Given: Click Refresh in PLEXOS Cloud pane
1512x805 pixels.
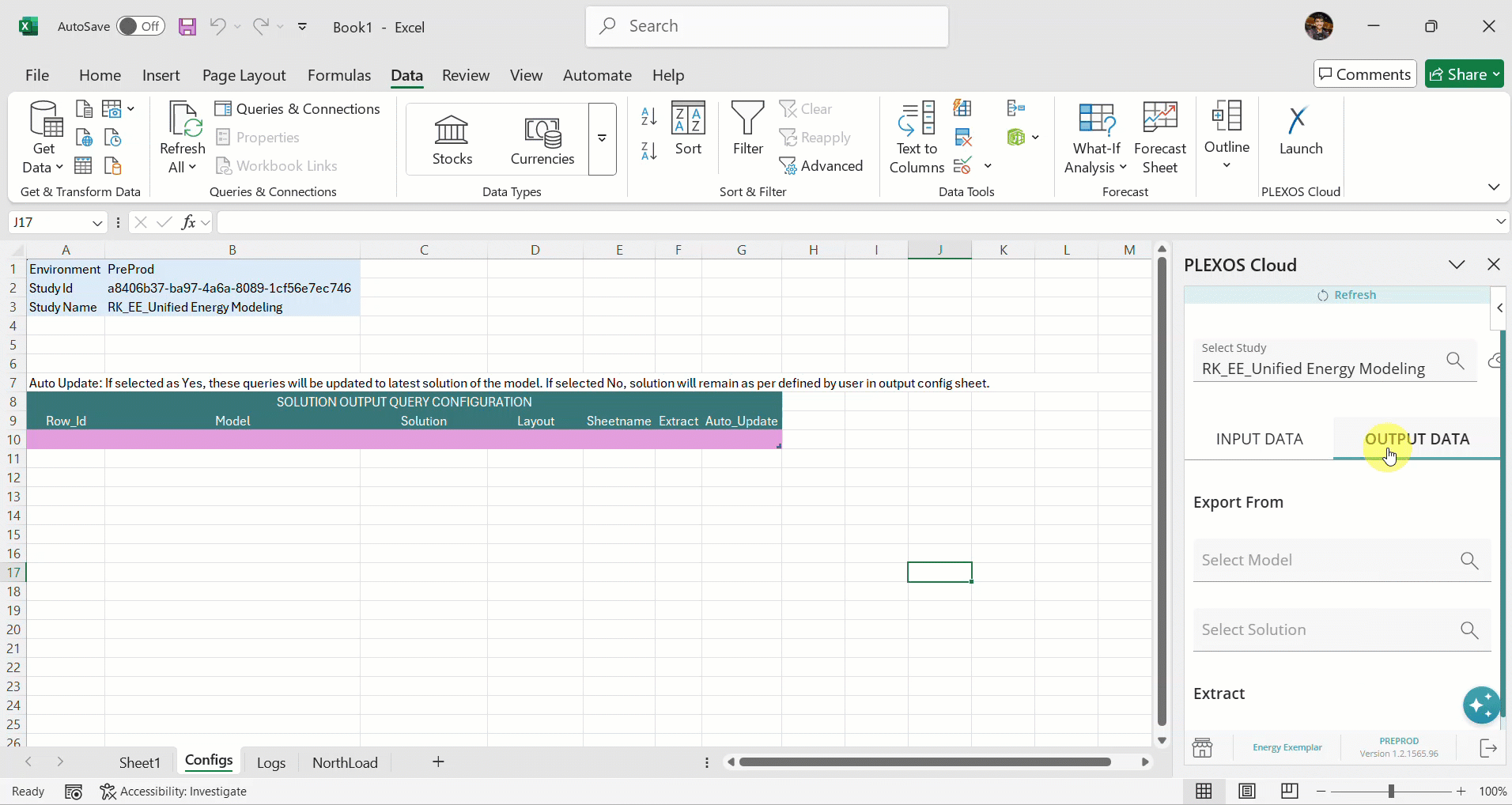Looking at the screenshot, I should point(1346,295).
